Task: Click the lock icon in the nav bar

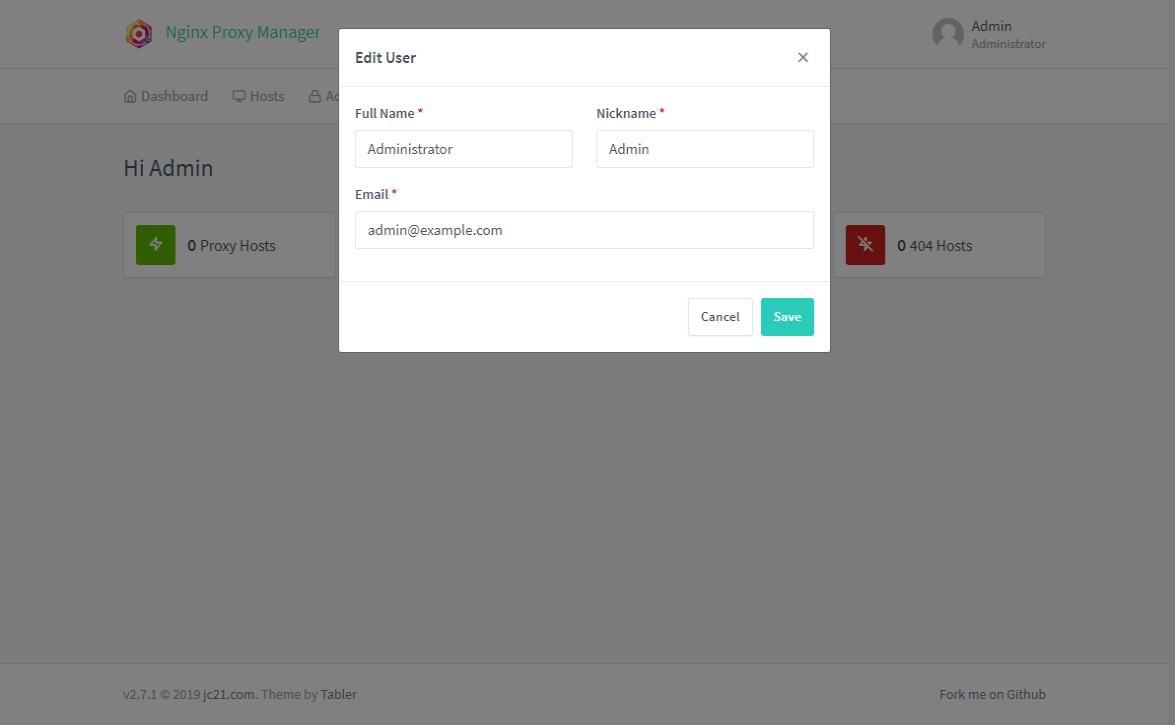Action: 315,96
